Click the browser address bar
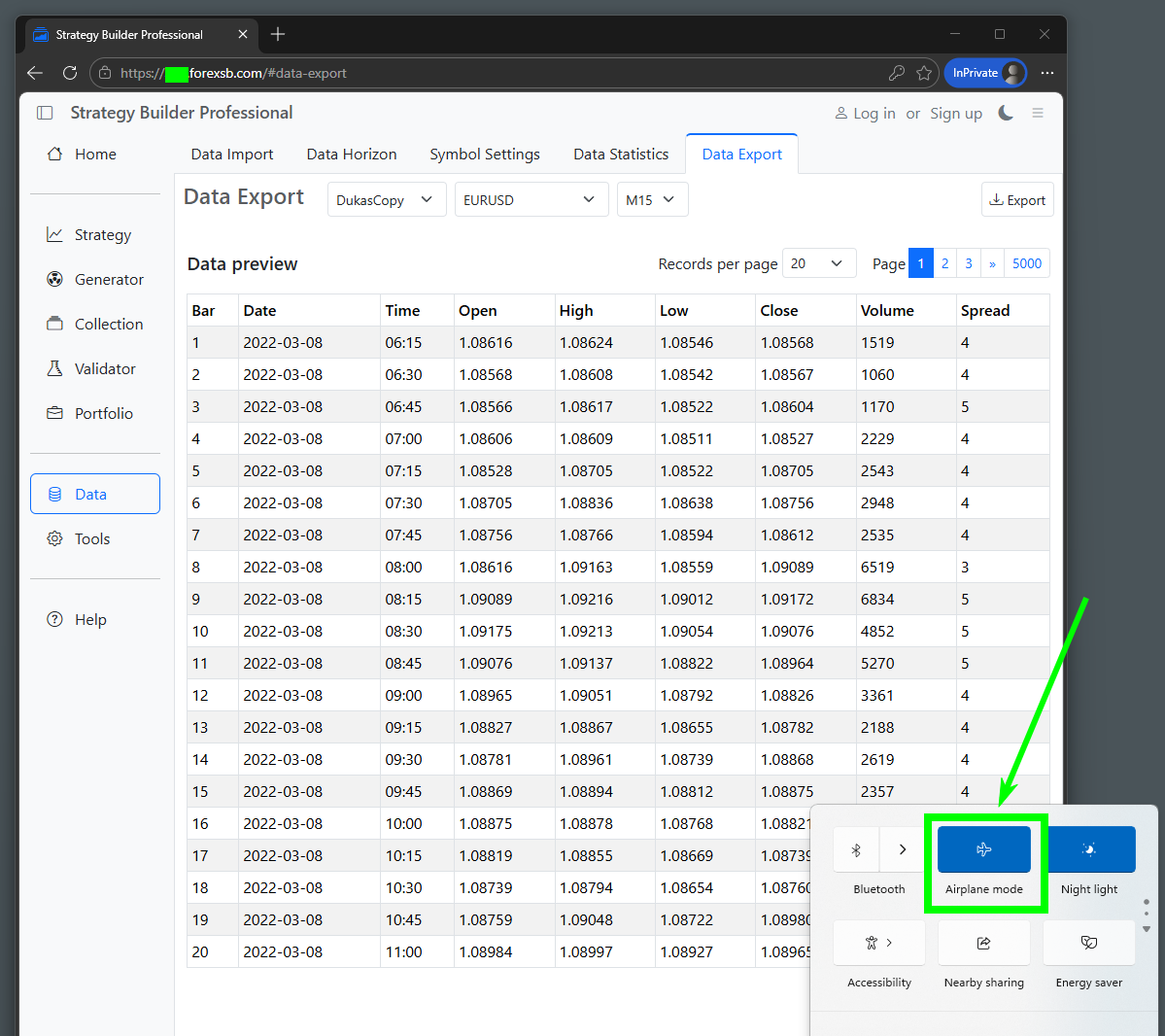The image size is (1165, 1036). pos(486,73)
